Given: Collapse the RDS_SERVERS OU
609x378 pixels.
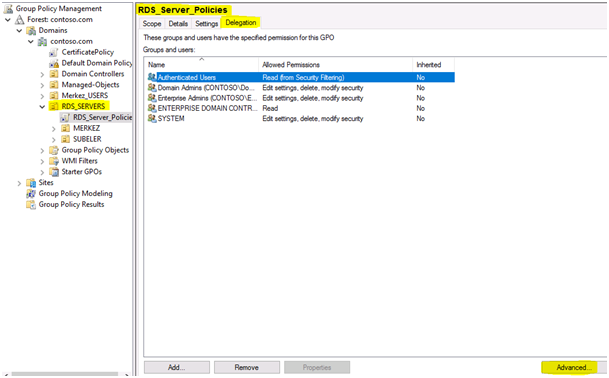Looking at the screenshot, I should (x=42, y=106).
